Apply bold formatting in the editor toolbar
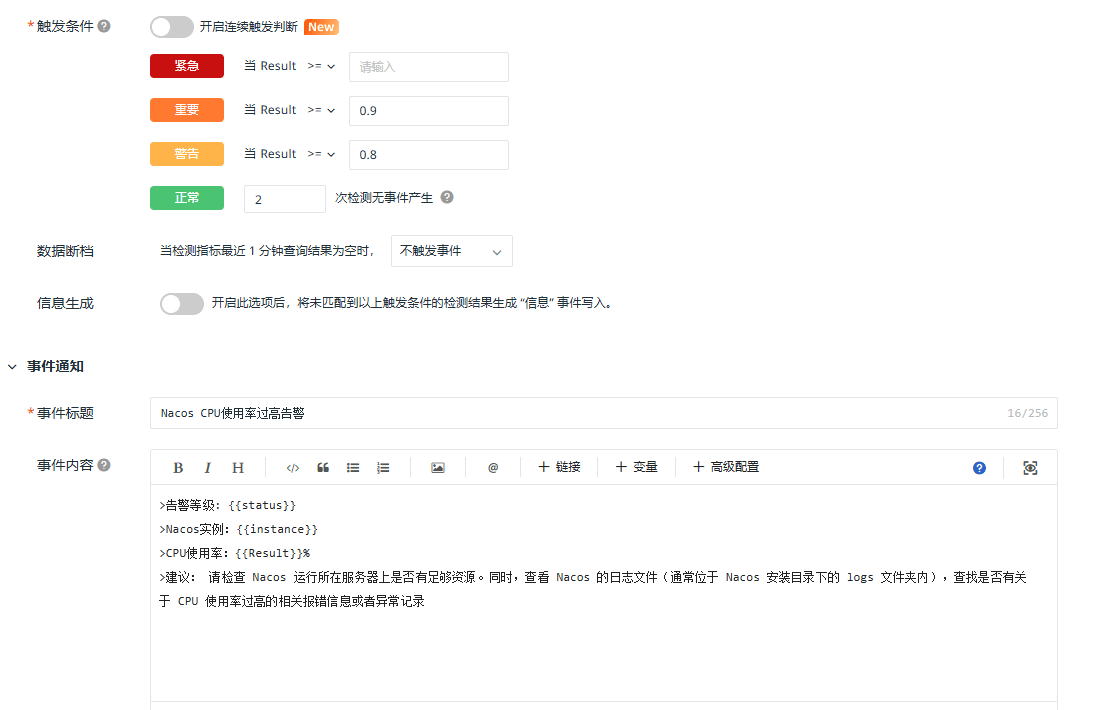 [178, 467]
